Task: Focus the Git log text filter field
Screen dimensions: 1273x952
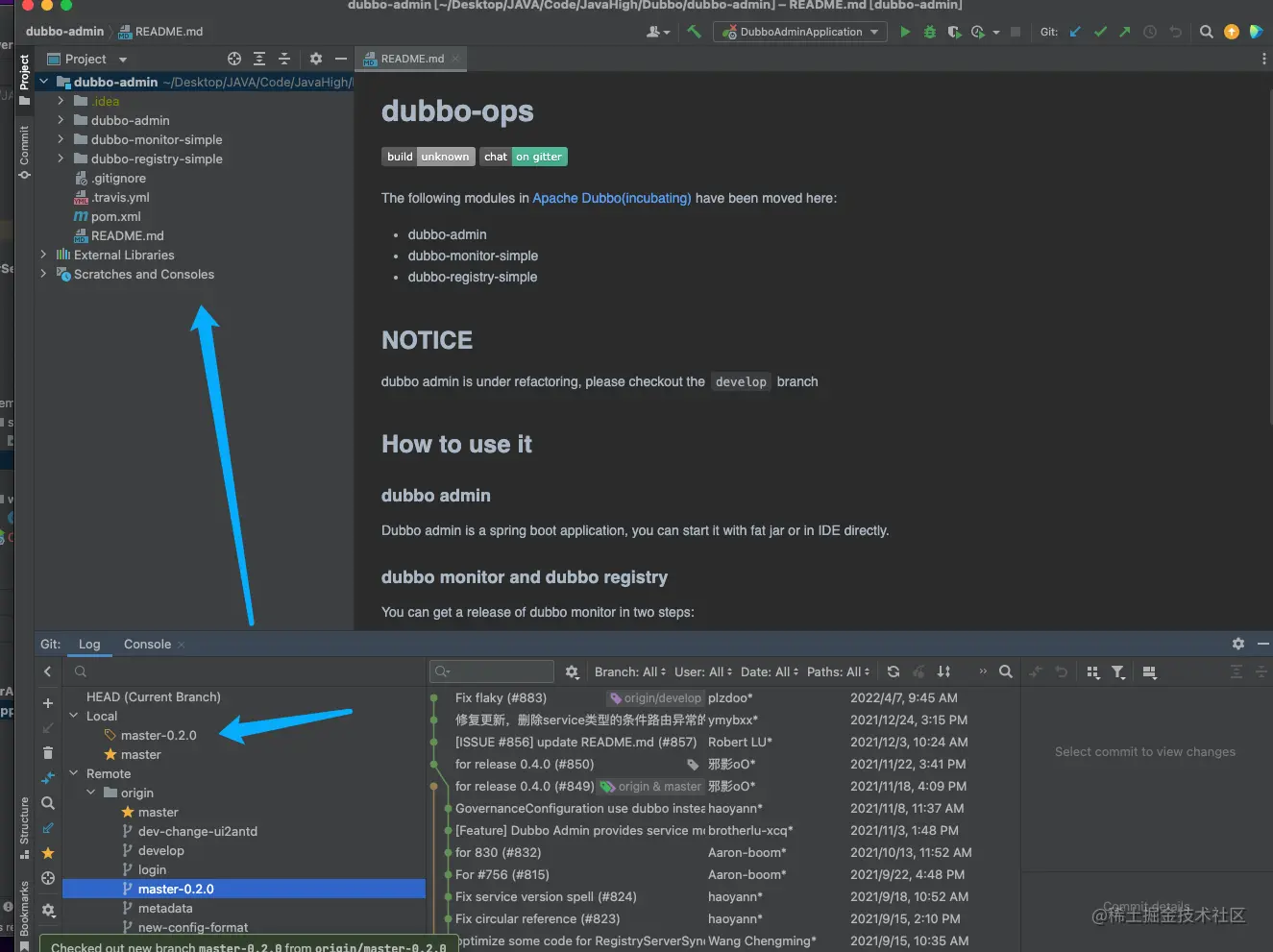Action: 492,671
